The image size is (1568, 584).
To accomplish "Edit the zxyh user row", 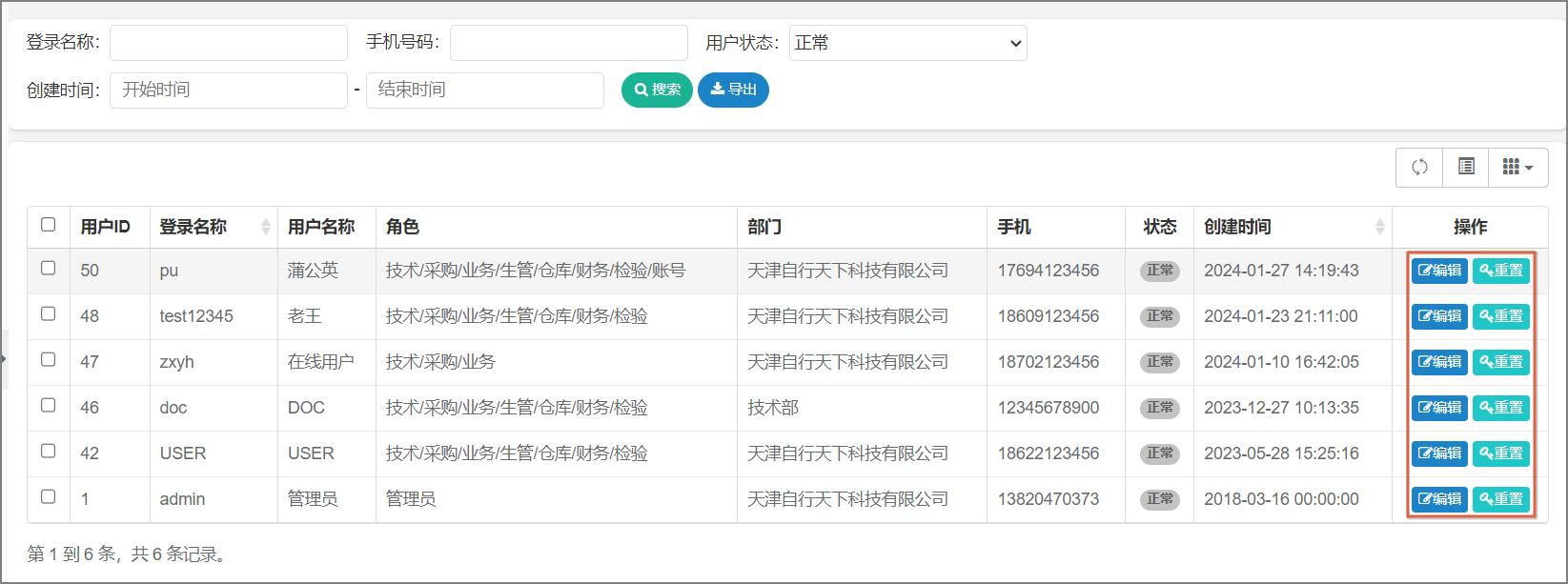I will click(1439, 362).
